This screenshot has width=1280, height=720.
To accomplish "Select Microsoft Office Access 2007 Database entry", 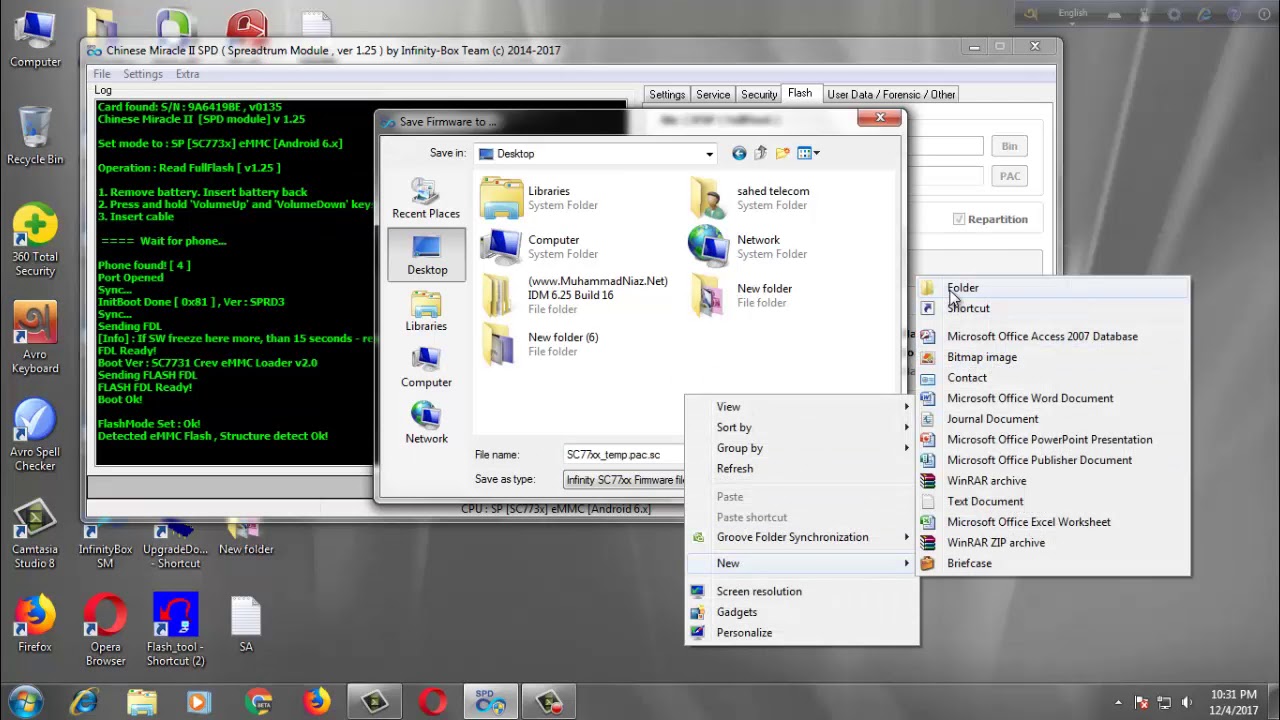I will [1054, 336].
